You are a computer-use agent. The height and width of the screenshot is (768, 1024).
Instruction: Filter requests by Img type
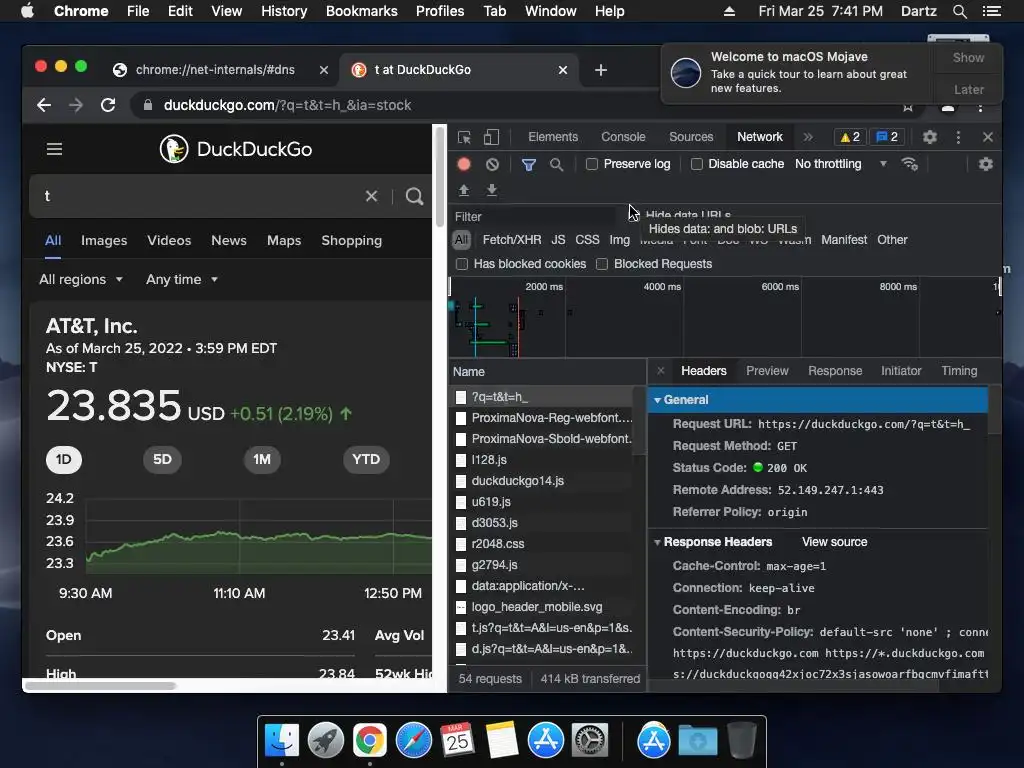pyautogui.click(x=619, y=240)
